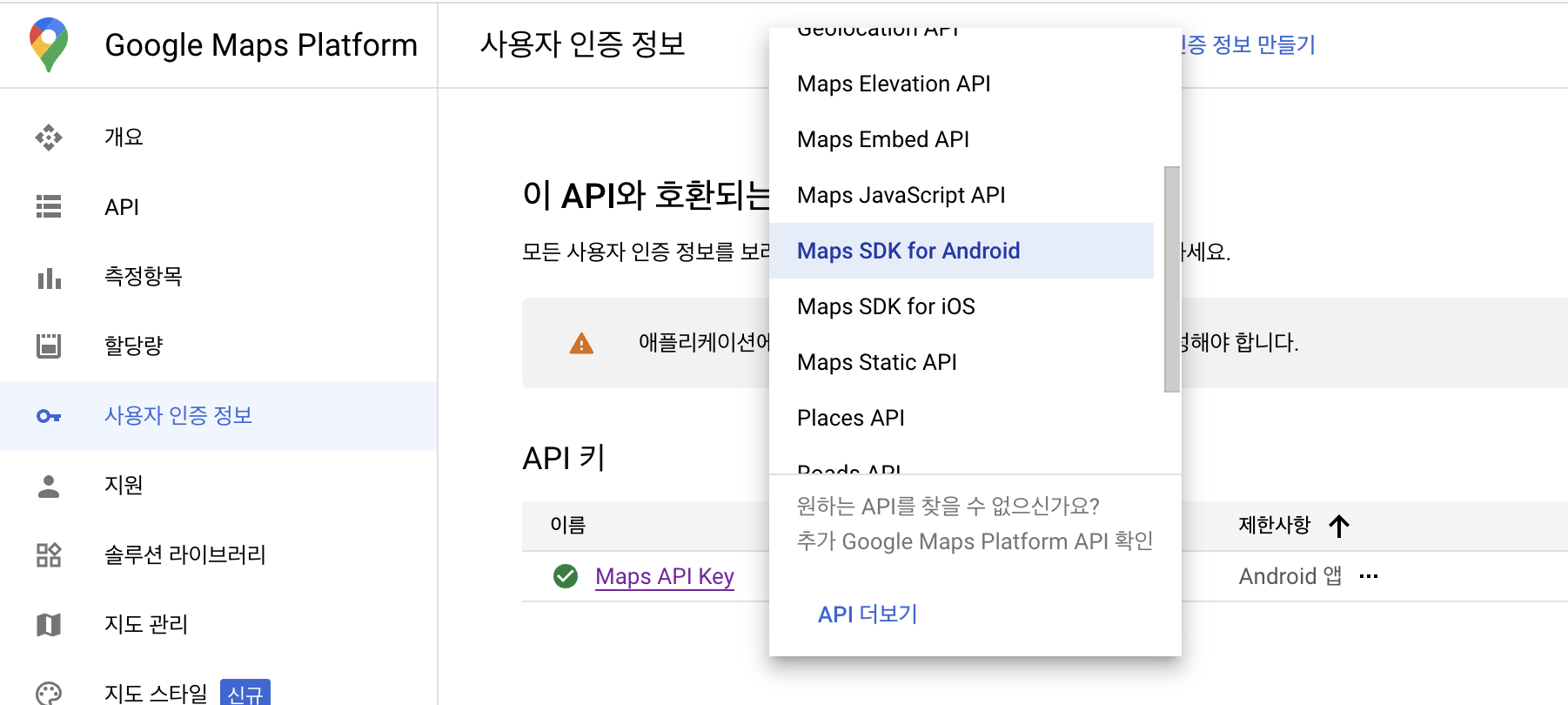
Task: Click the quota icon beside 할당량
Action: pos(49,346)
